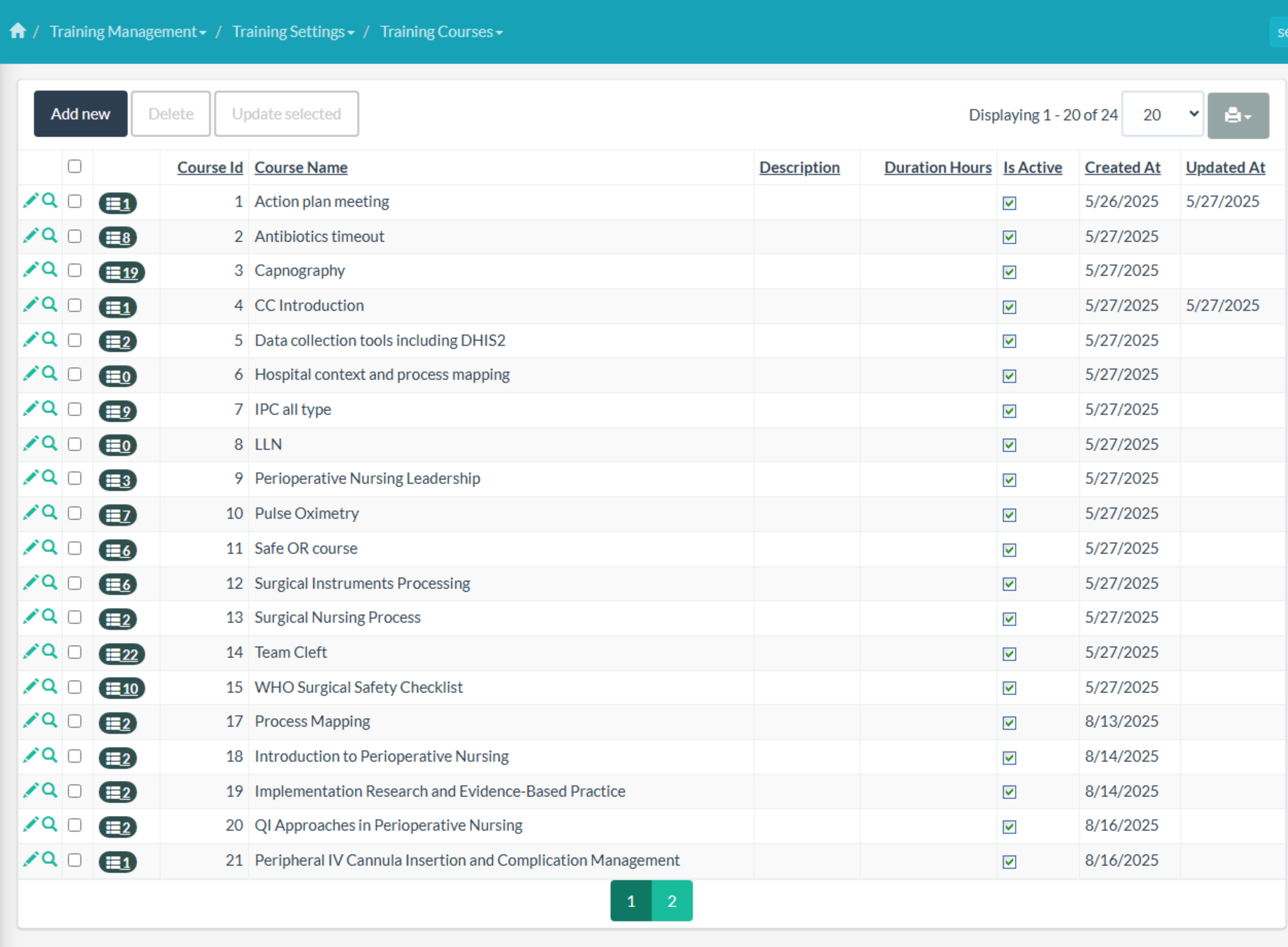Viewport: 1288px width, 947px height.
Task: Open the Capnography detail badge showing 19
Action: (x=121, y=272)
